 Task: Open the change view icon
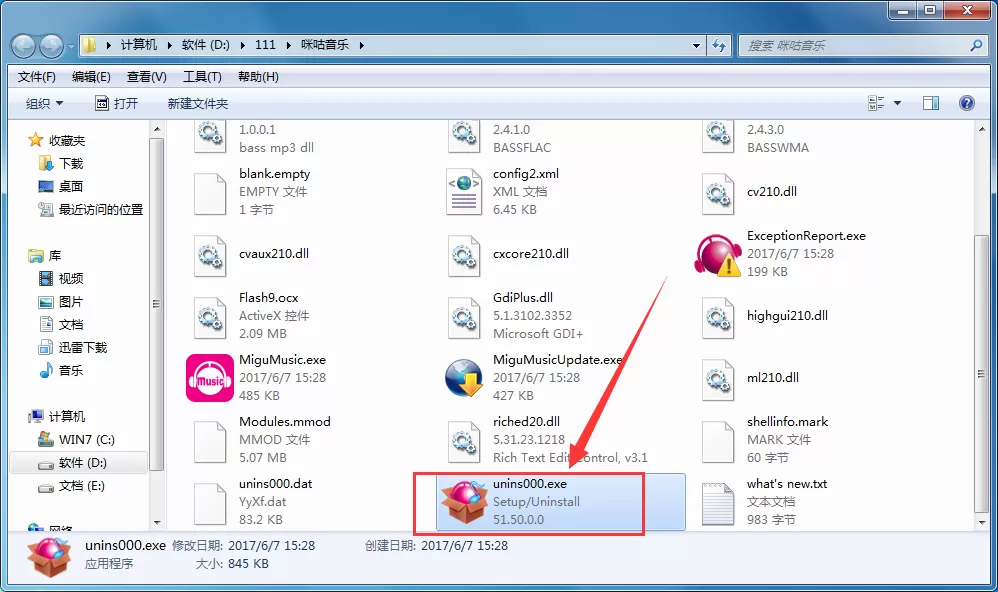876,103
